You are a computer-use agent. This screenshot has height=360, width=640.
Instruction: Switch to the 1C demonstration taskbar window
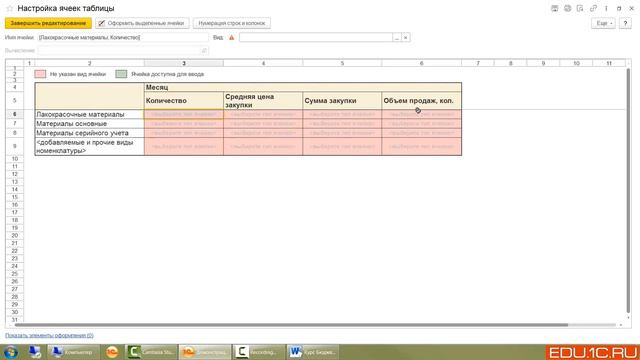point(205,352)
